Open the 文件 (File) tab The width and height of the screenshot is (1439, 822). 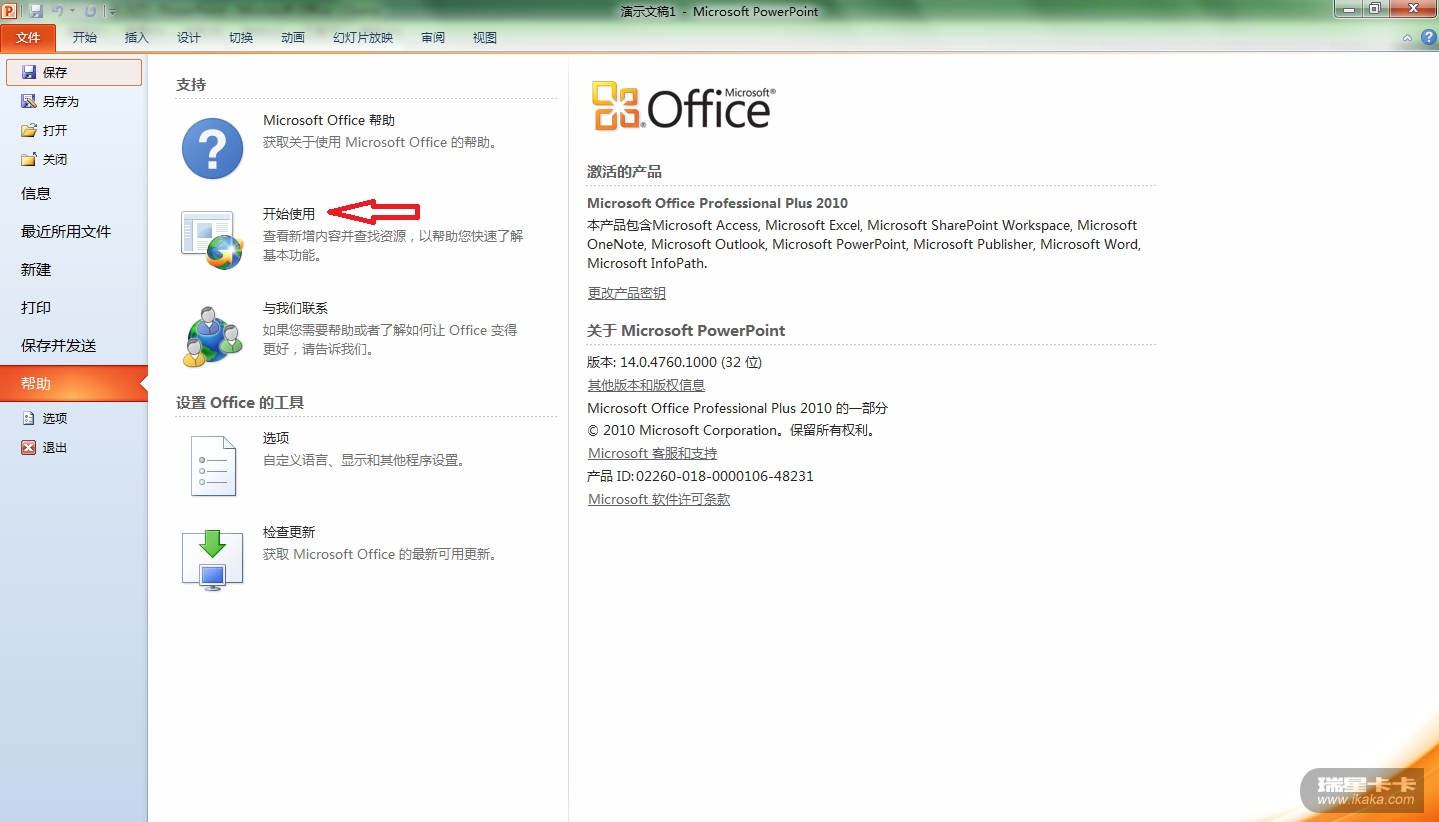point(28,38)
